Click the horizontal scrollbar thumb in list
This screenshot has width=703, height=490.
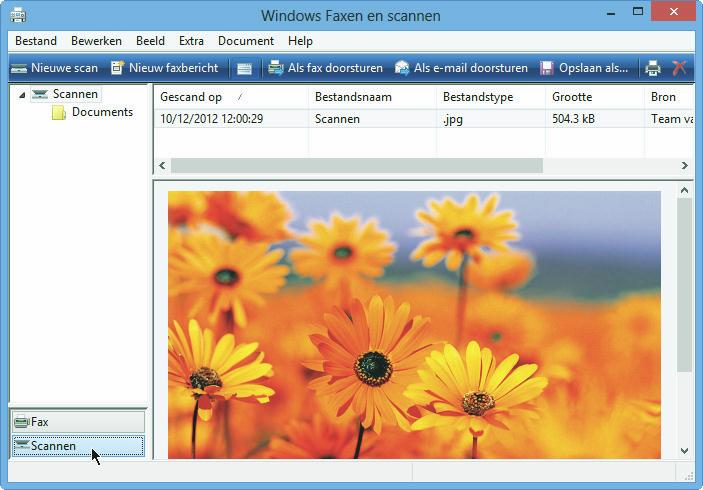pos(357,165)
